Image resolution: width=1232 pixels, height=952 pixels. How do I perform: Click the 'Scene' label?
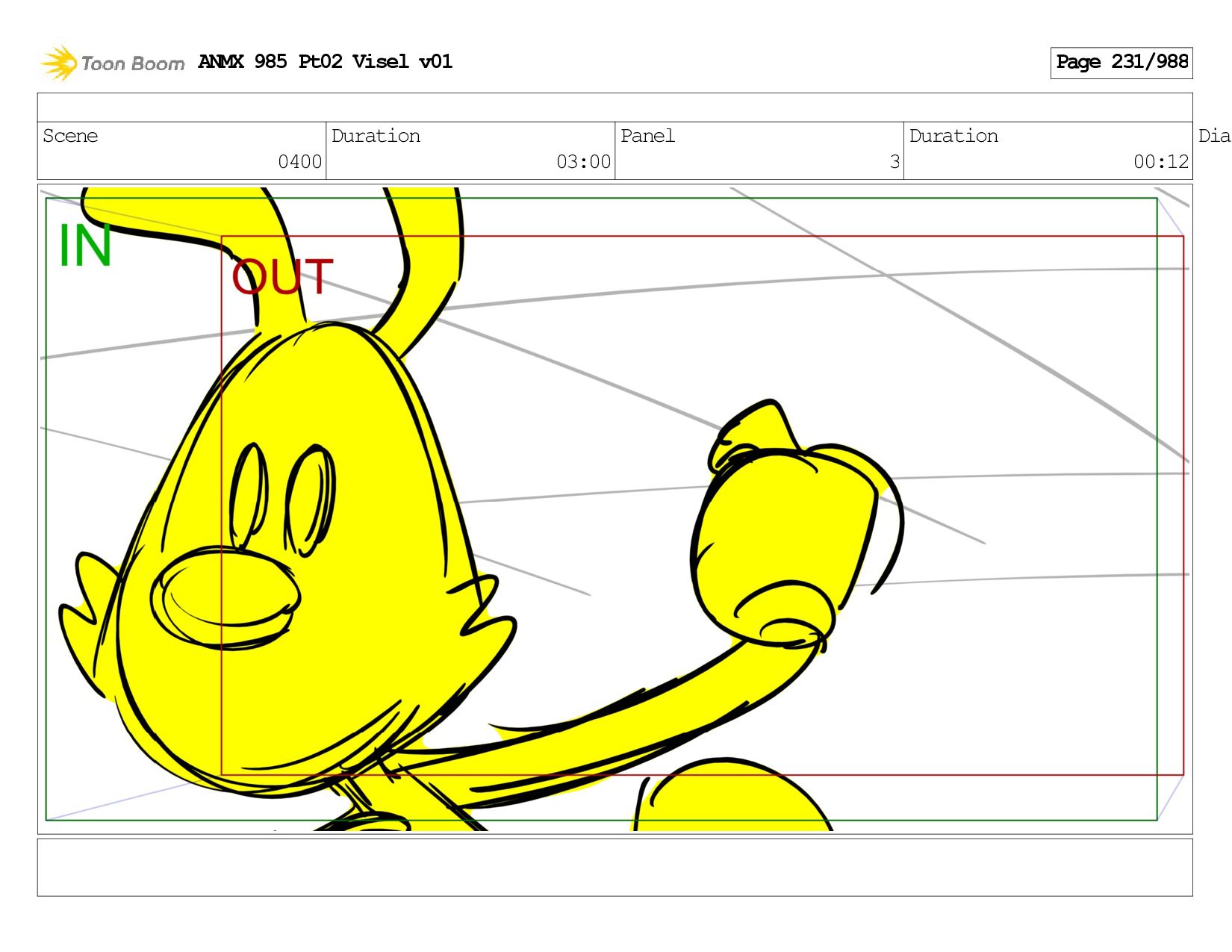(x=70, y=136)
